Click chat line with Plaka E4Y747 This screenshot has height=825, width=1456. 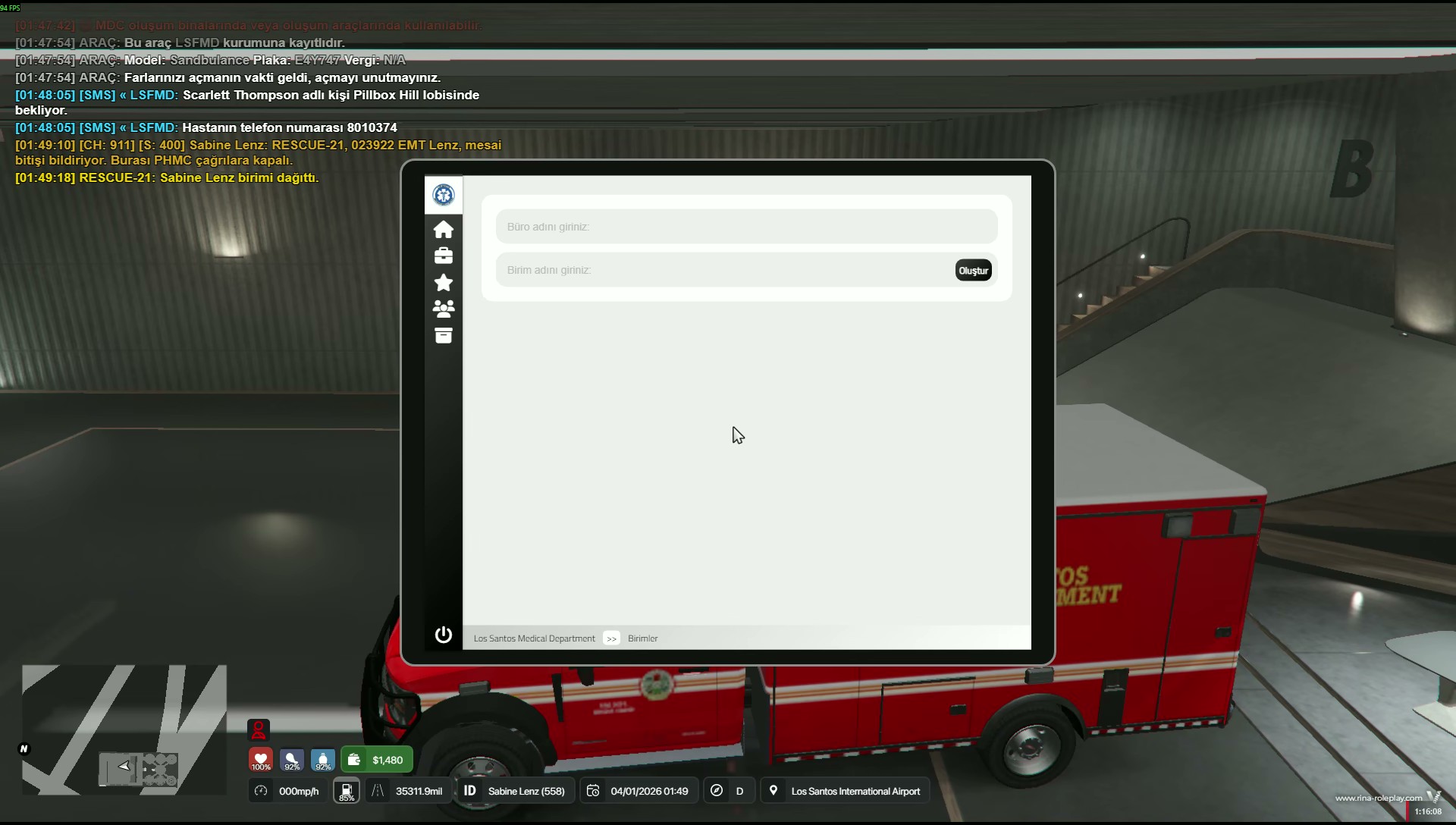tap(210, 60)
